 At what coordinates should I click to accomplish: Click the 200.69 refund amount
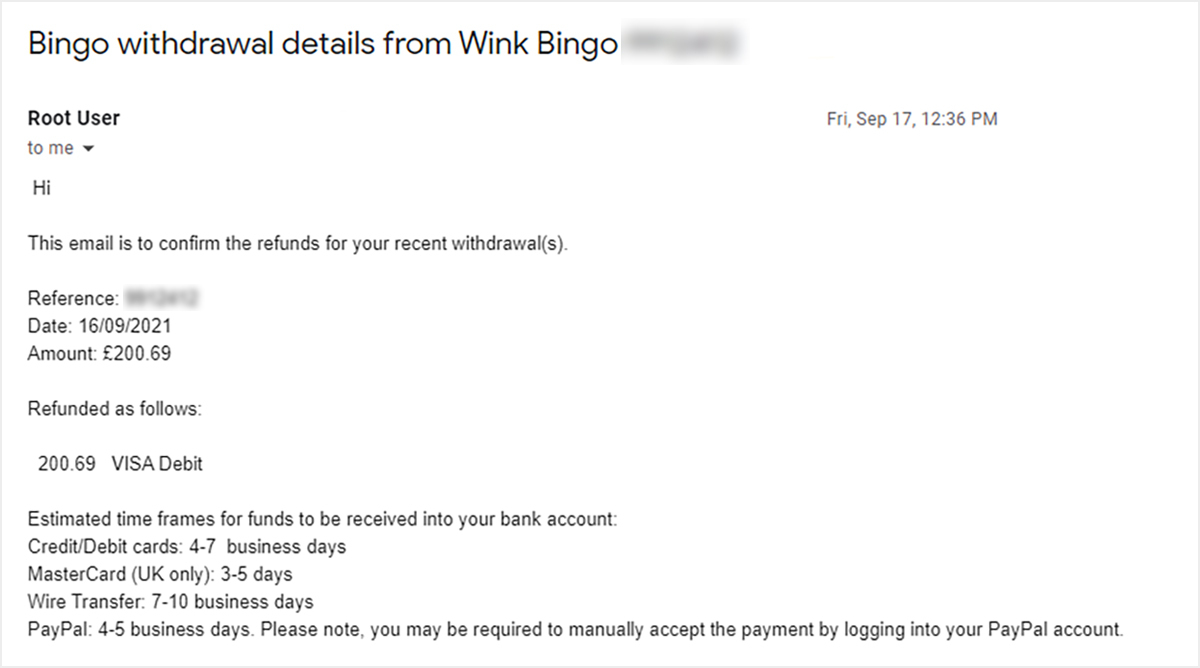(x=67, y=464)
